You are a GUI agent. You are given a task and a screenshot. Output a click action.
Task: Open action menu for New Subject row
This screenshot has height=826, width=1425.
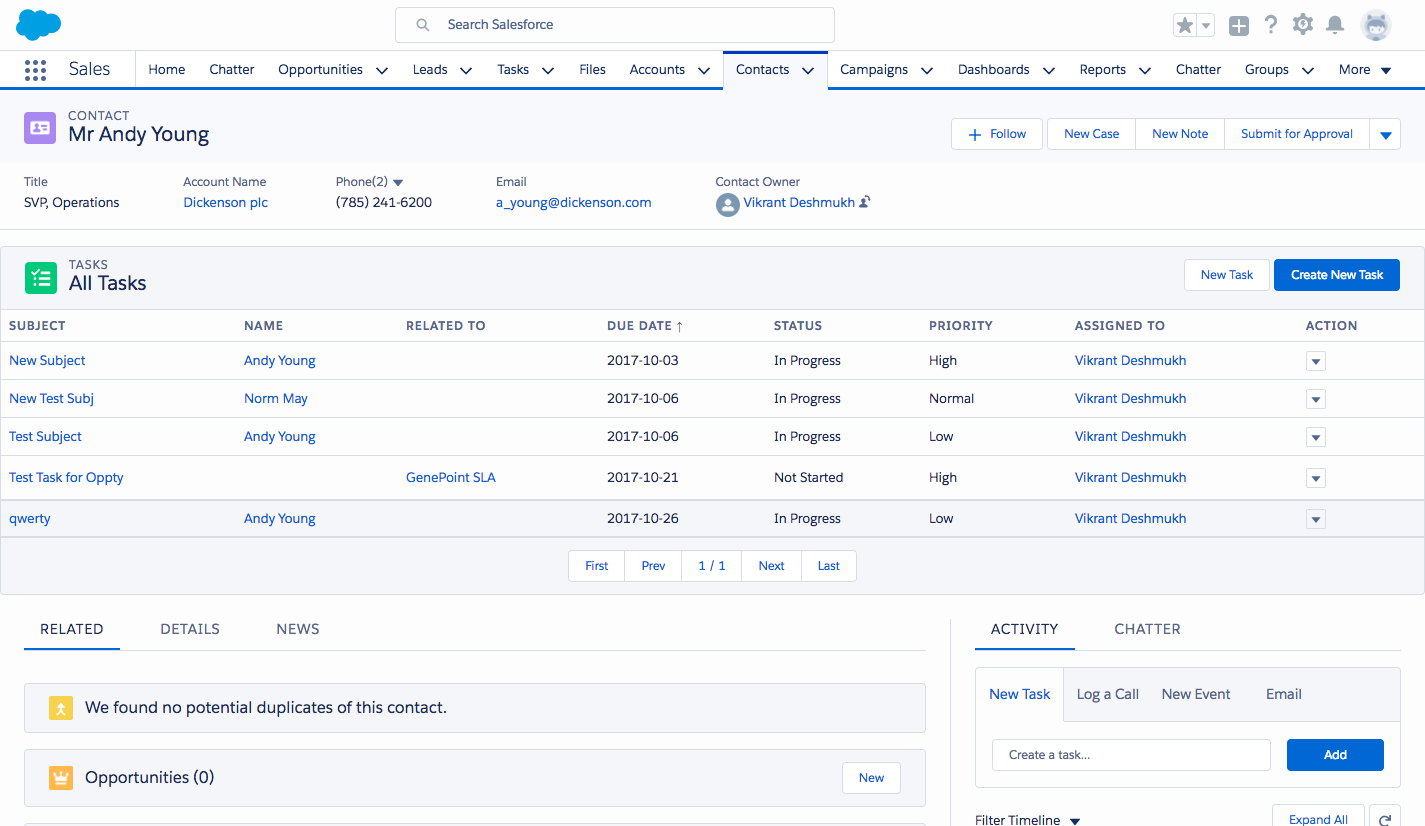1316,361
